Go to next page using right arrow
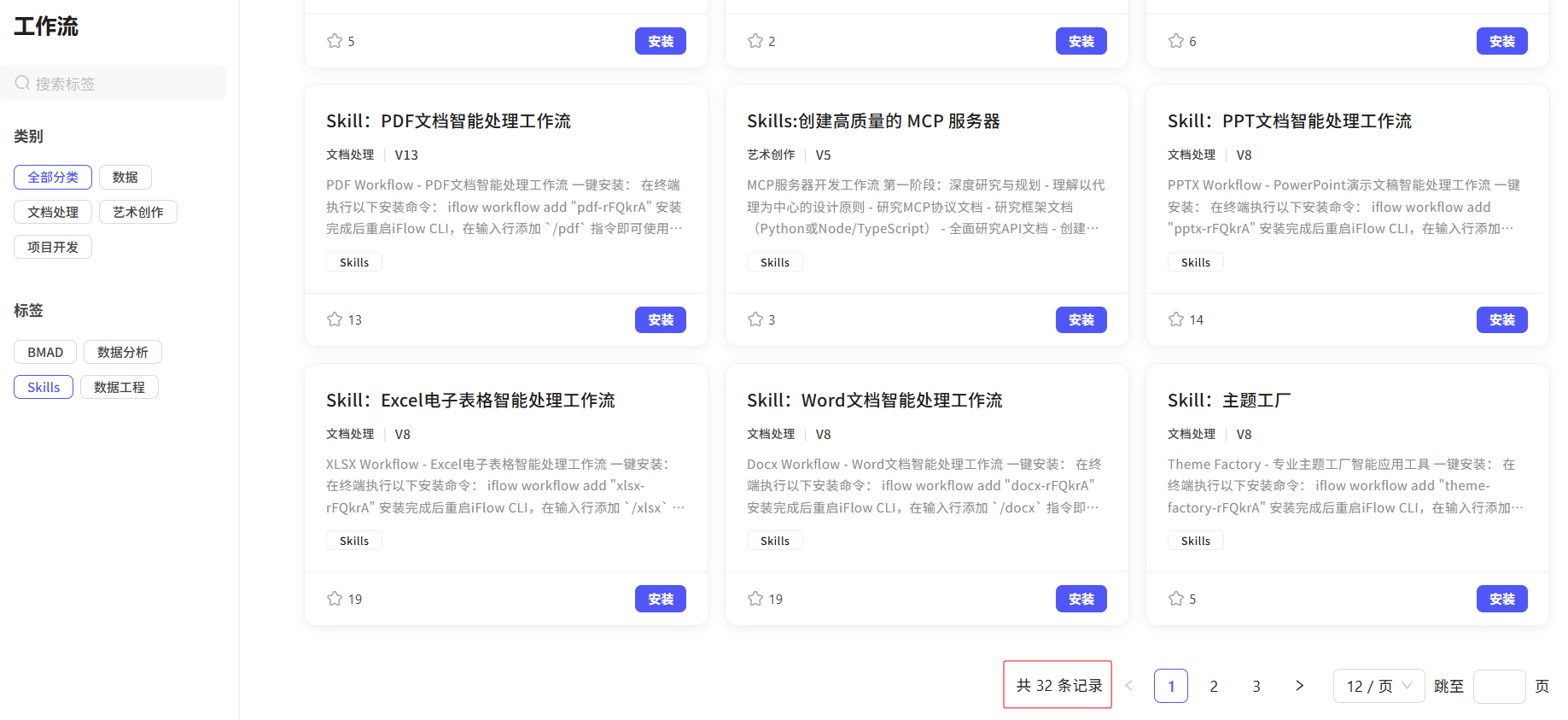 pyautogui.click(x=1299, y=686)
